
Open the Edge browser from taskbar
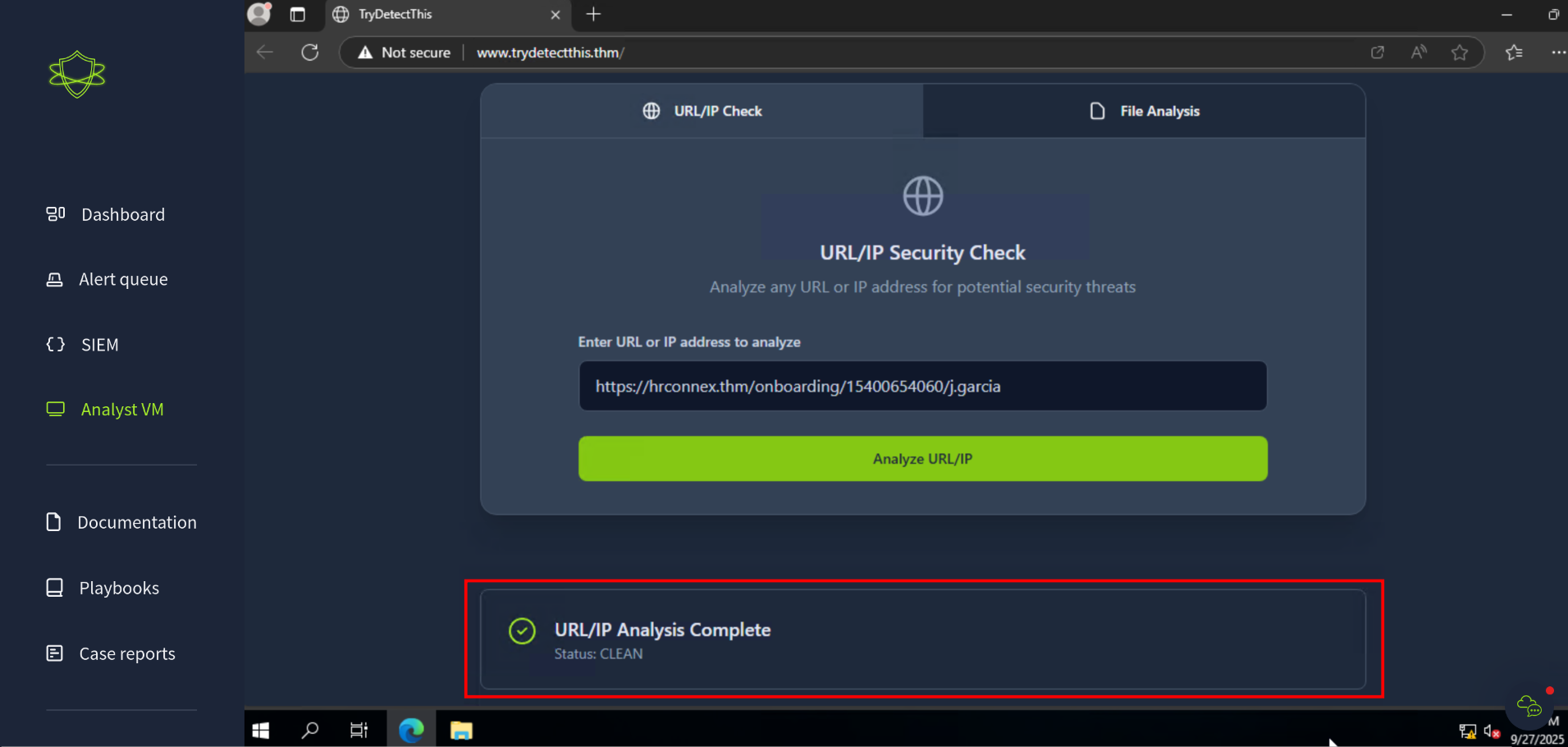point(411,730)
